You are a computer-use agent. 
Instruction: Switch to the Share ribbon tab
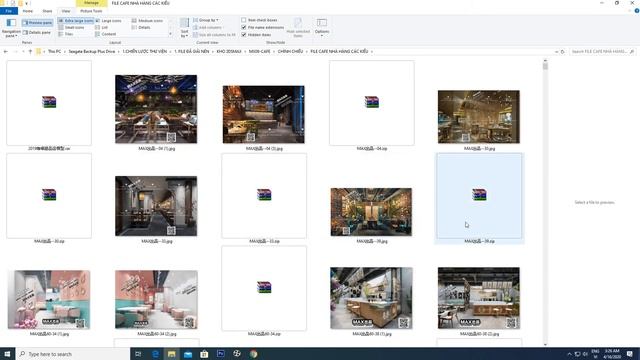47,11
